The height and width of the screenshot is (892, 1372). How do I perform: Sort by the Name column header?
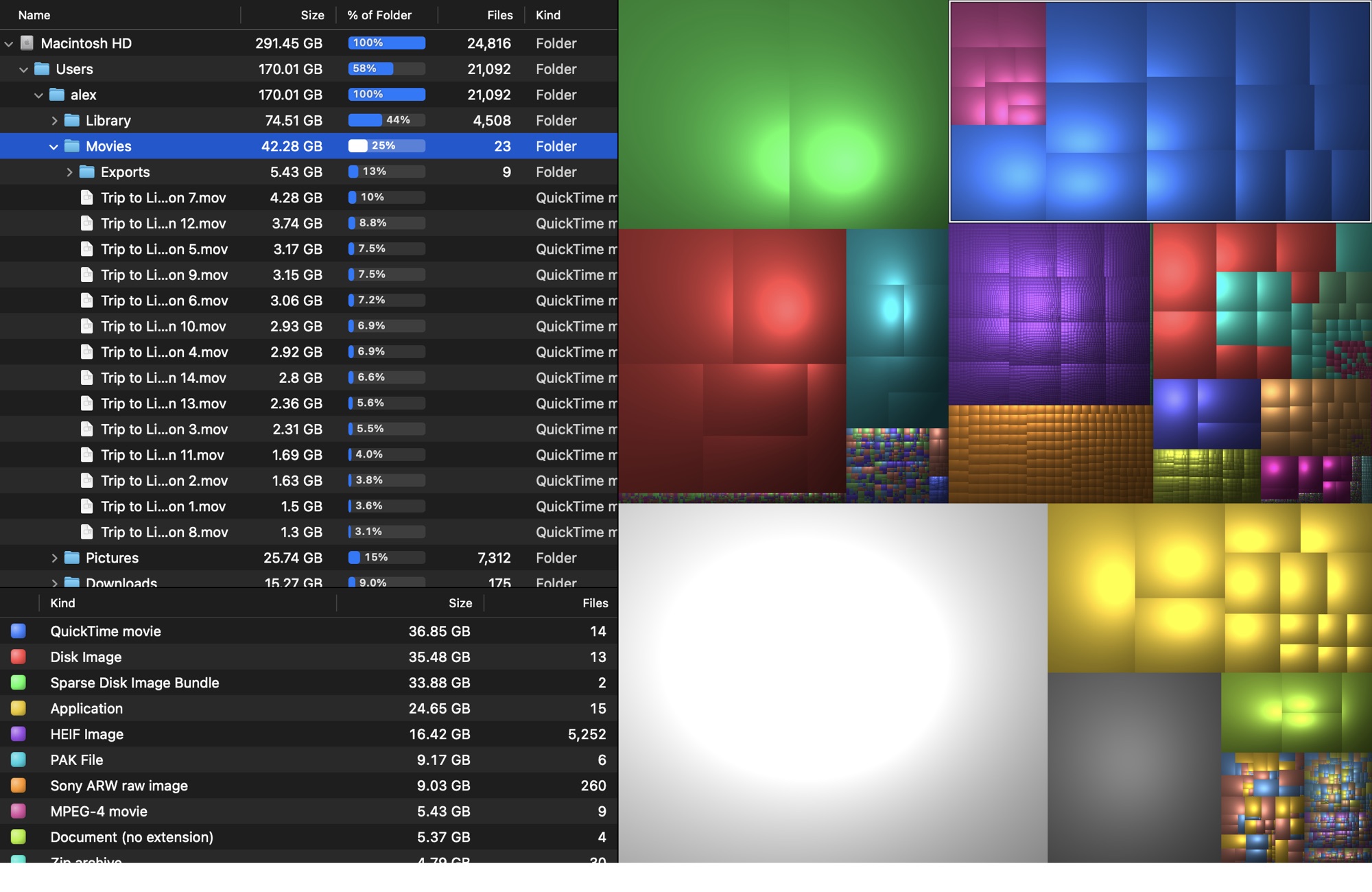tap(120, 15)
